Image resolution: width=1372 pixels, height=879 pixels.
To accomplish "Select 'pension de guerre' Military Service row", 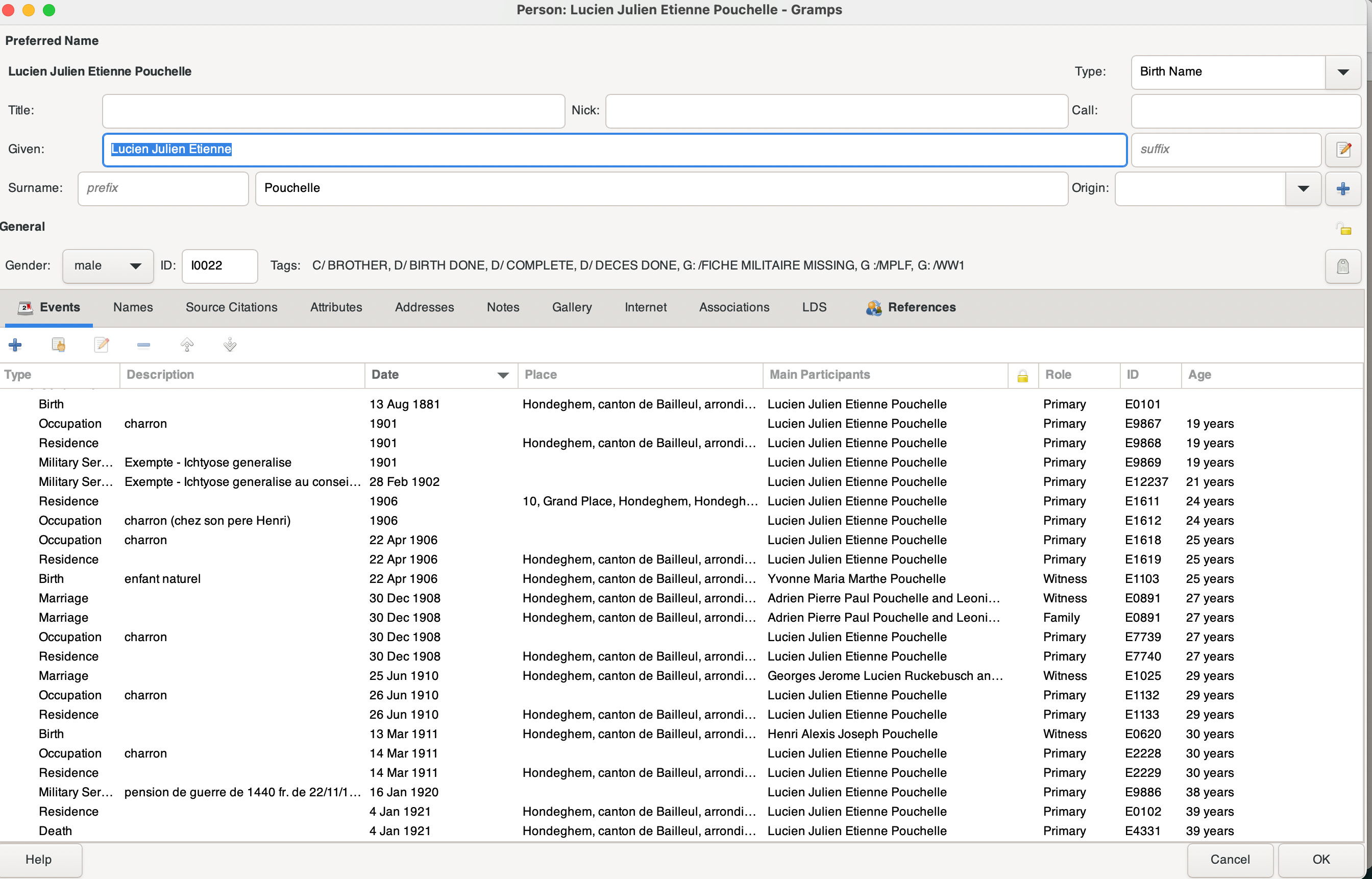I will [x=681, y=793].
